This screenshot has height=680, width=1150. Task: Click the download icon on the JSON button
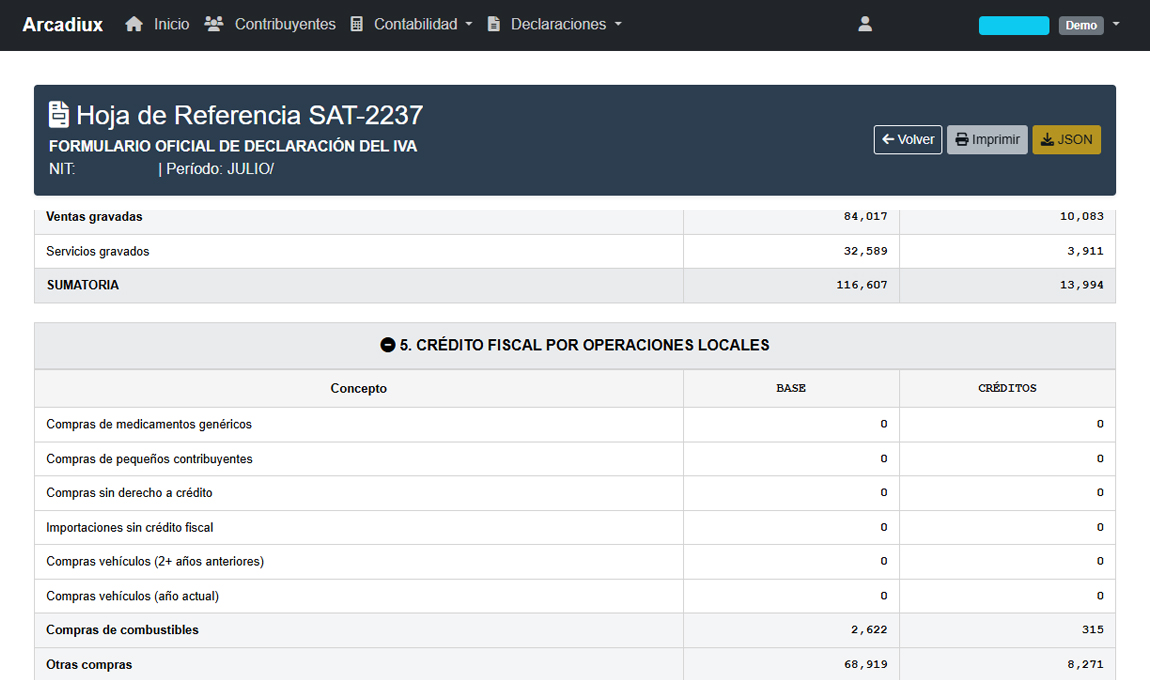(1048, 139)
